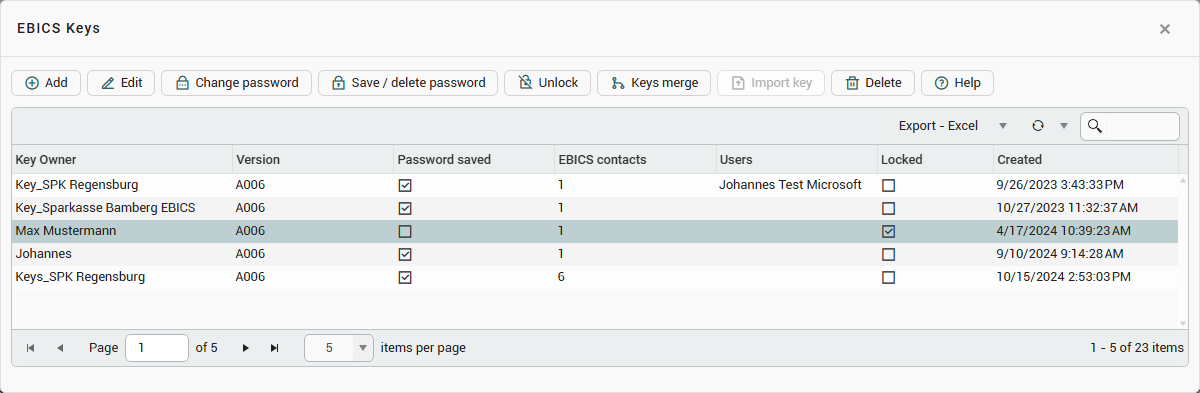Click created date 10/15/2024 2:53:03 PM
Viewport: 1200px width, 393px height.
[1064, 277]
